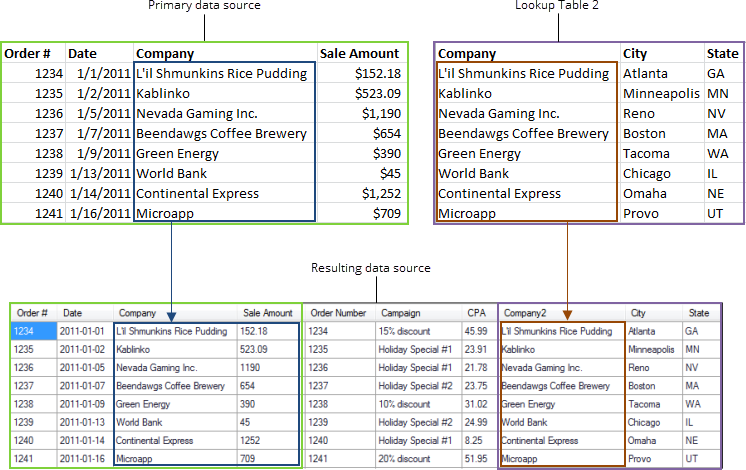Select '$1,190' in the primary data source table
Screen dimensions: 746x470
coord(381,114)
